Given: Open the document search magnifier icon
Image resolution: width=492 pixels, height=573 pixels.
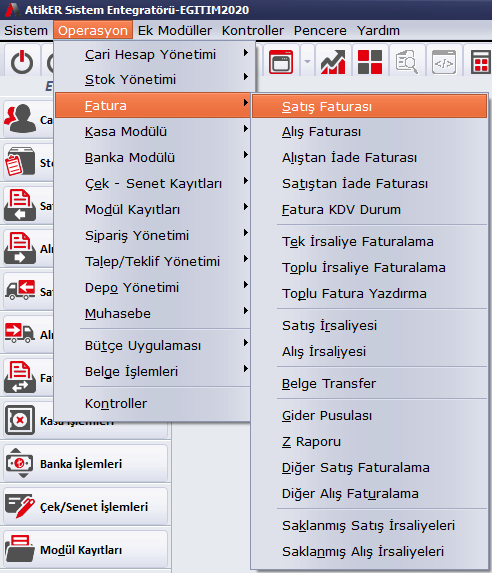Looking at the screenshot, I should 407,62.
